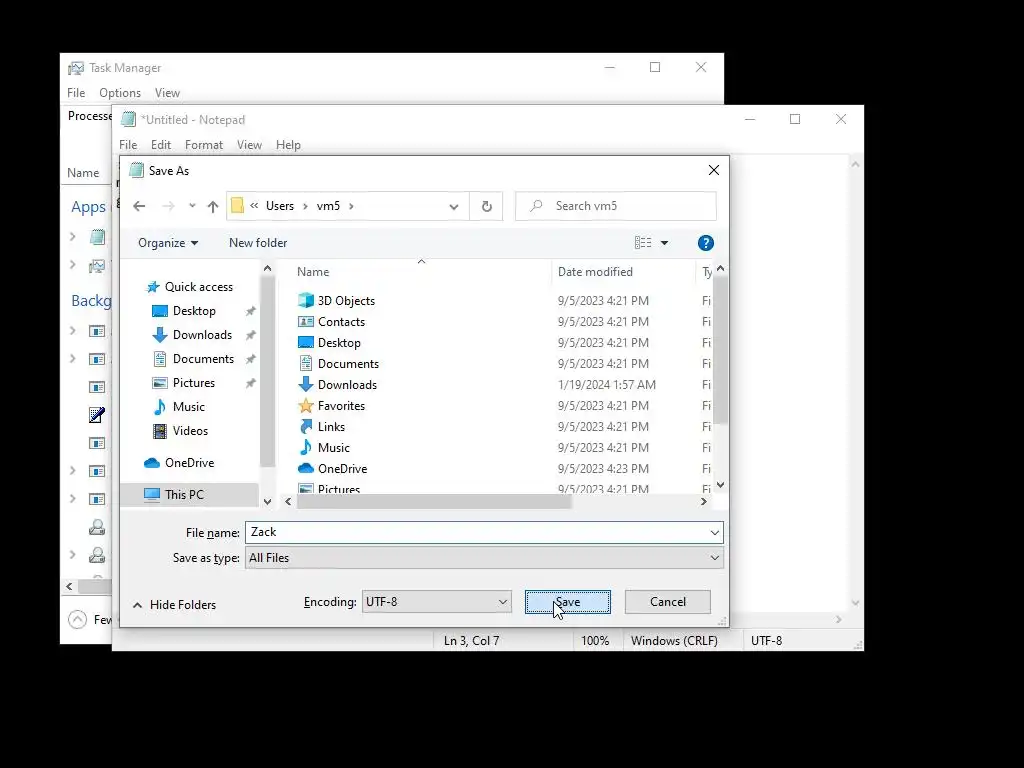Select Downloads folder in the file list
The width and height of the screenshot is (1024, 768).
pos(347,385)
